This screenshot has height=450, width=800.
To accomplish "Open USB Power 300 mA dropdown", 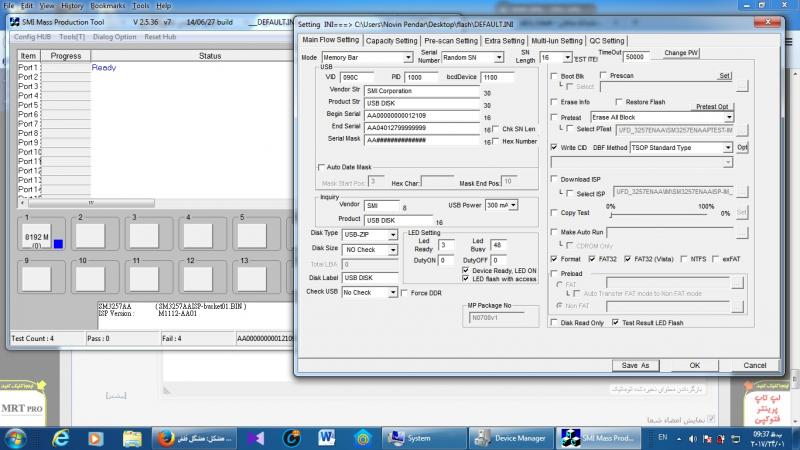I will pyautogui.click(x=513, y=205).
